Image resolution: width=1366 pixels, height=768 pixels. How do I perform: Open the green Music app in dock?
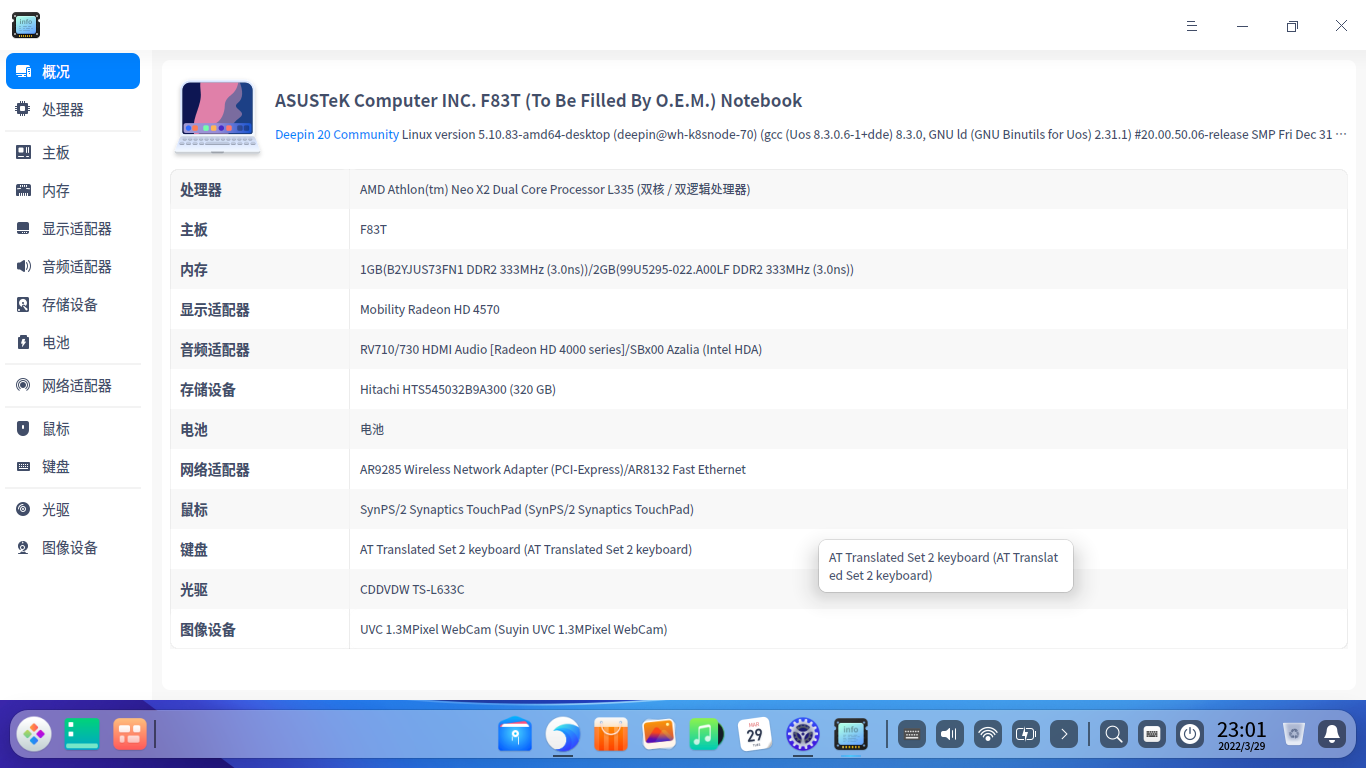tap(707, 735)
